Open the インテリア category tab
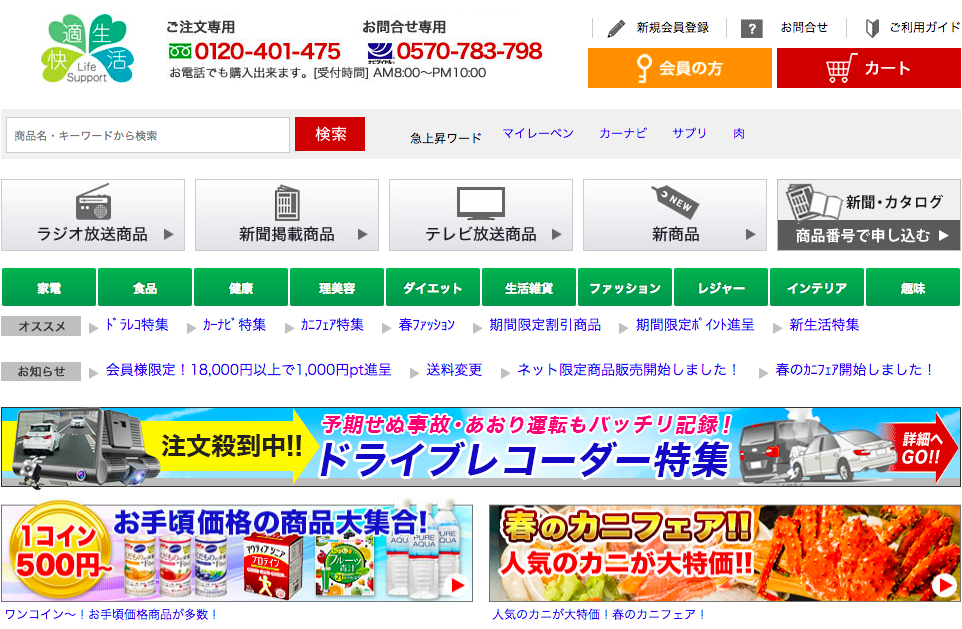This screenshot has width=962, height=629. coord(817,287)
